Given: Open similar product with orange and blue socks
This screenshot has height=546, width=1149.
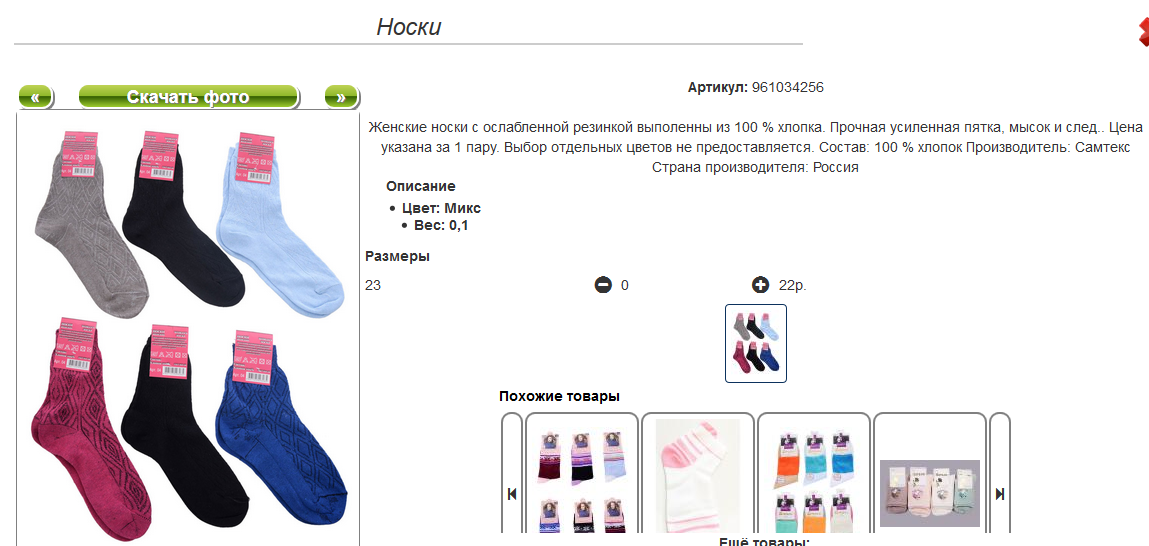Looking at the screenshot, I should [x=813, y=476].
